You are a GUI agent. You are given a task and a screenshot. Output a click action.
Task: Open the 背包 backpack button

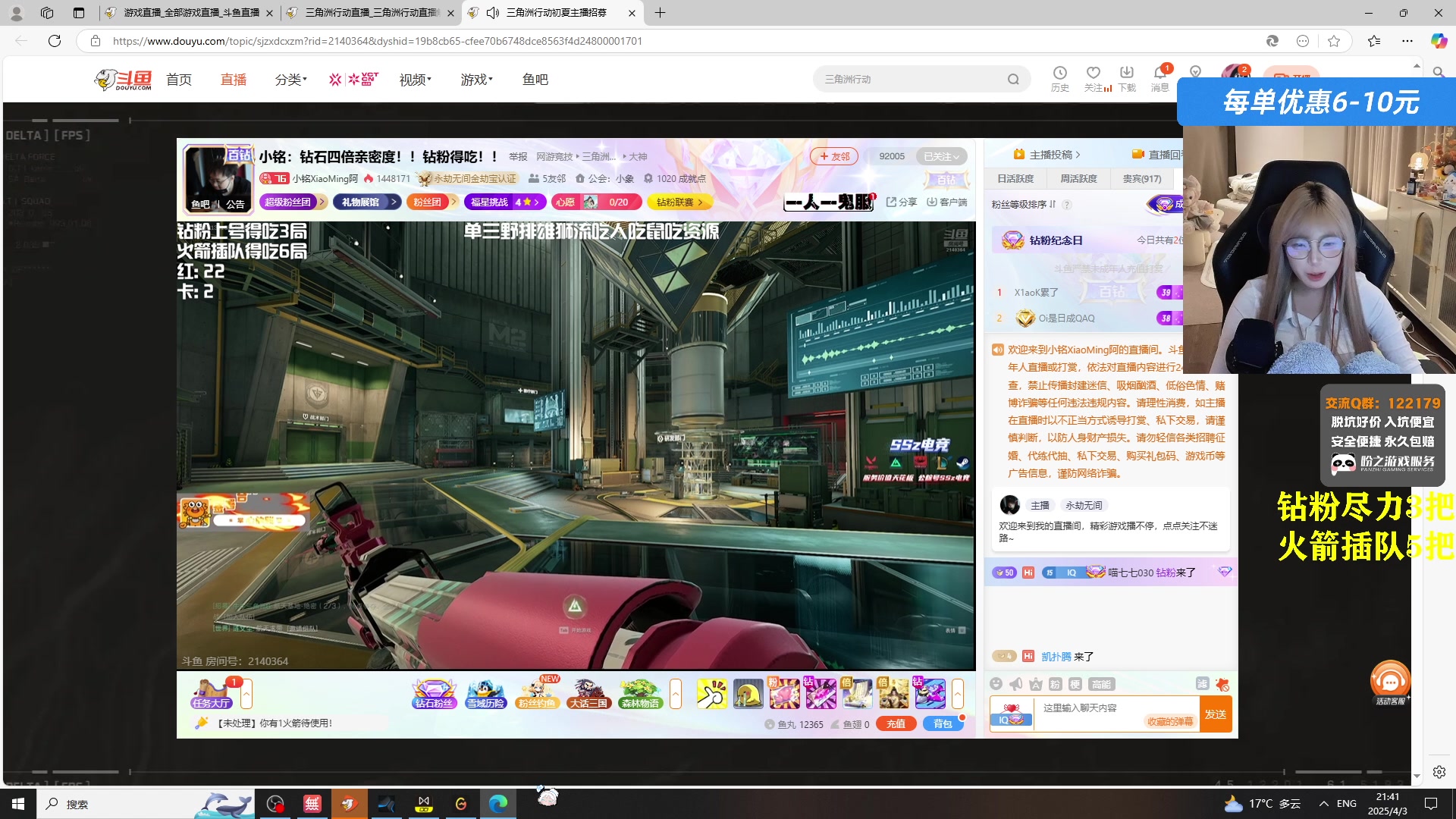[x=943, y=723]
